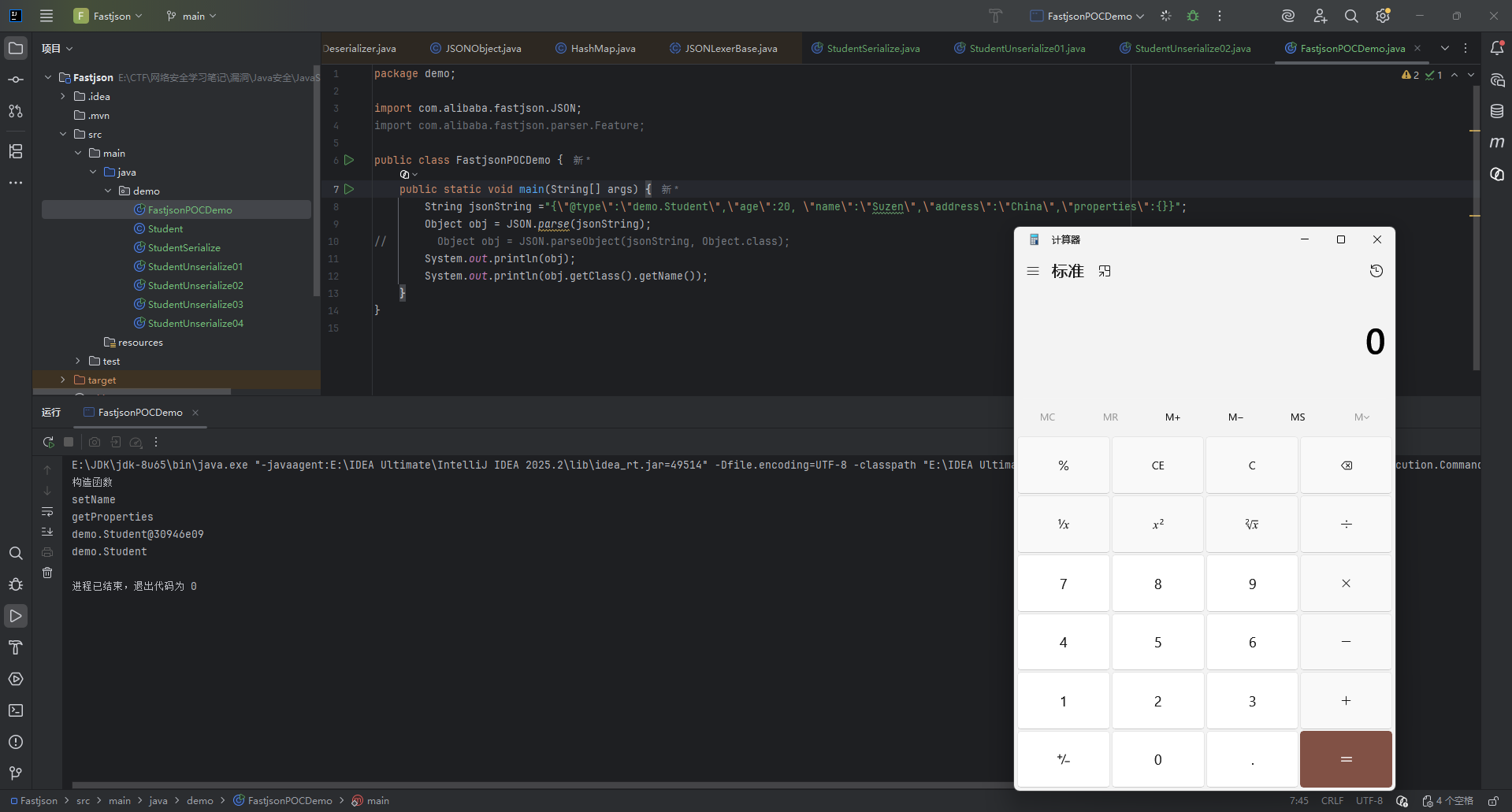This screenshot has width=1512, height=812.
Task: Open more actions in the Run toolbar
Action: click(156, 442)
